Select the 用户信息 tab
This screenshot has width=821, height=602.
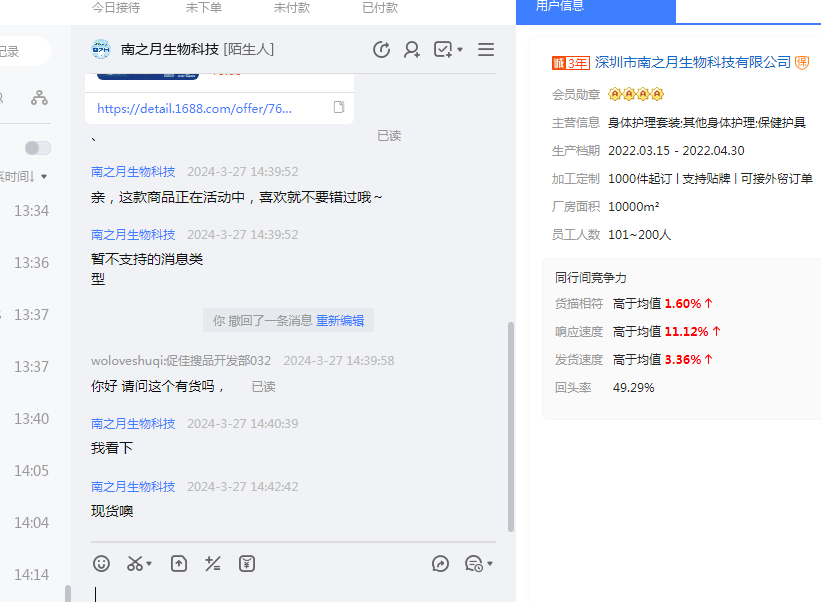point(596,8)
